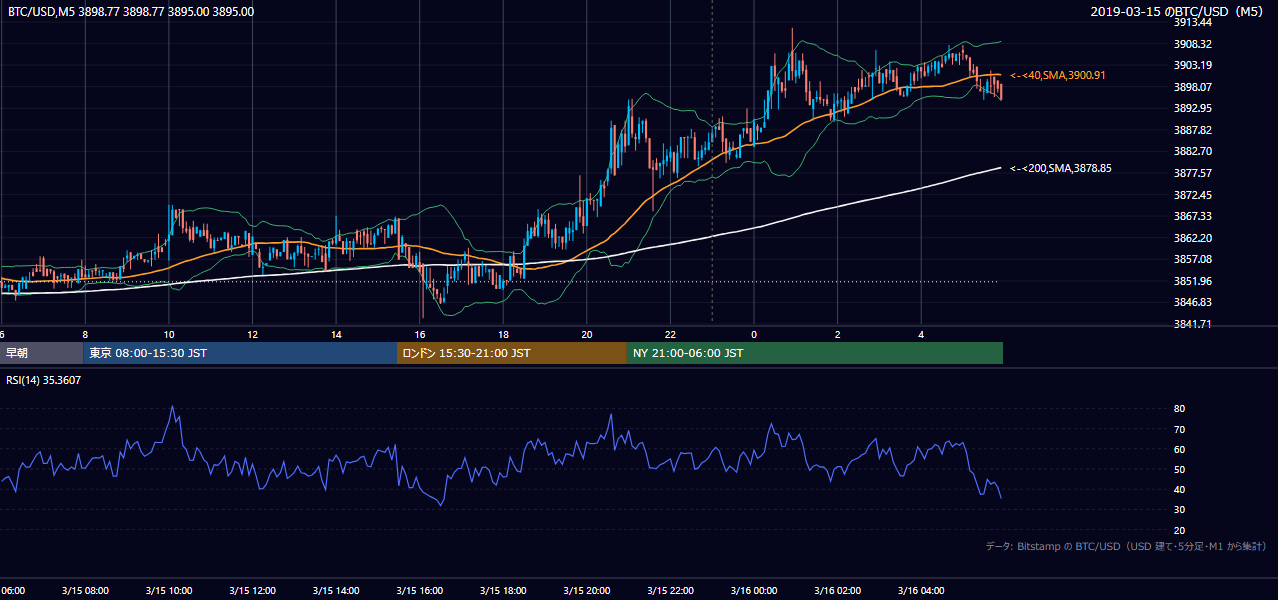This screenshot has width=1278, height=600.
Task: Click hour tick 16 under price chart
Action: pos(420,334)
